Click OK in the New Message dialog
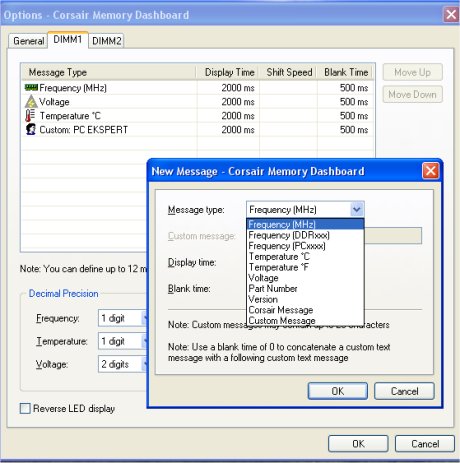This screenshot has width=460, height=463. point(338,391)
